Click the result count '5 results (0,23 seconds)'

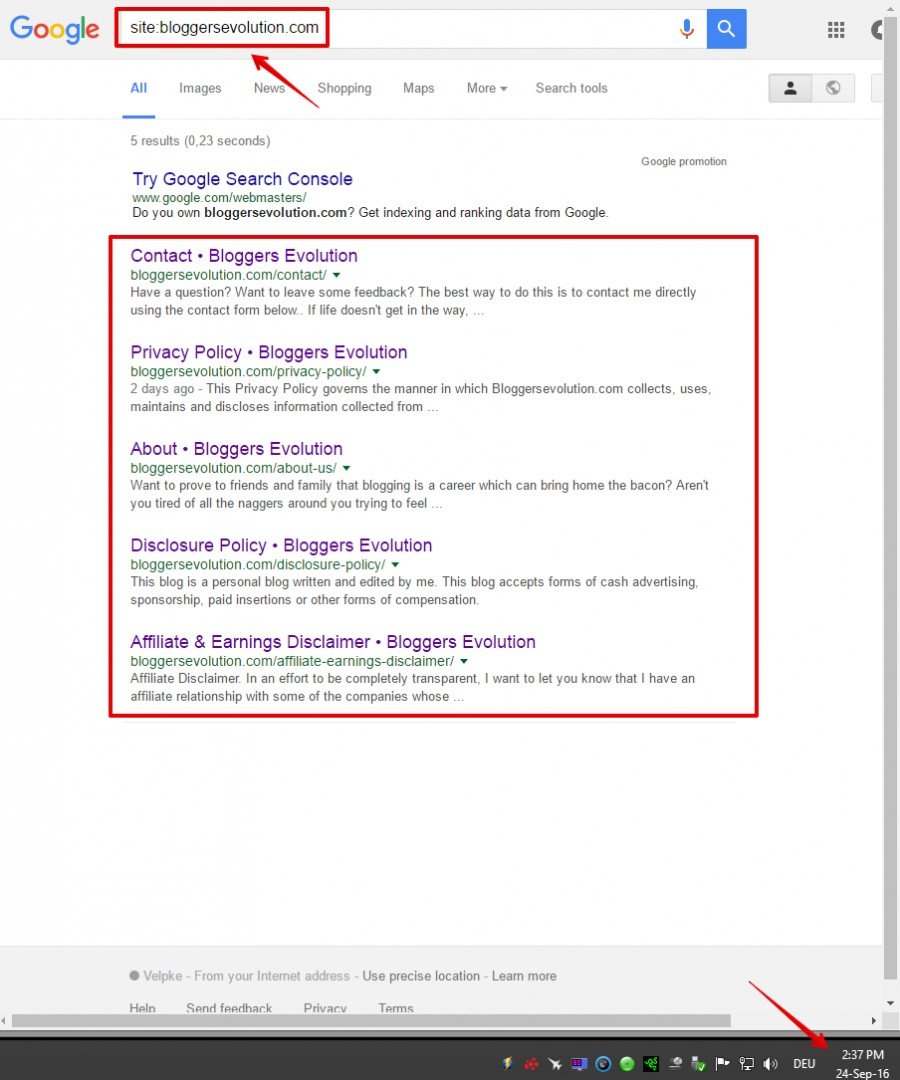200,141
